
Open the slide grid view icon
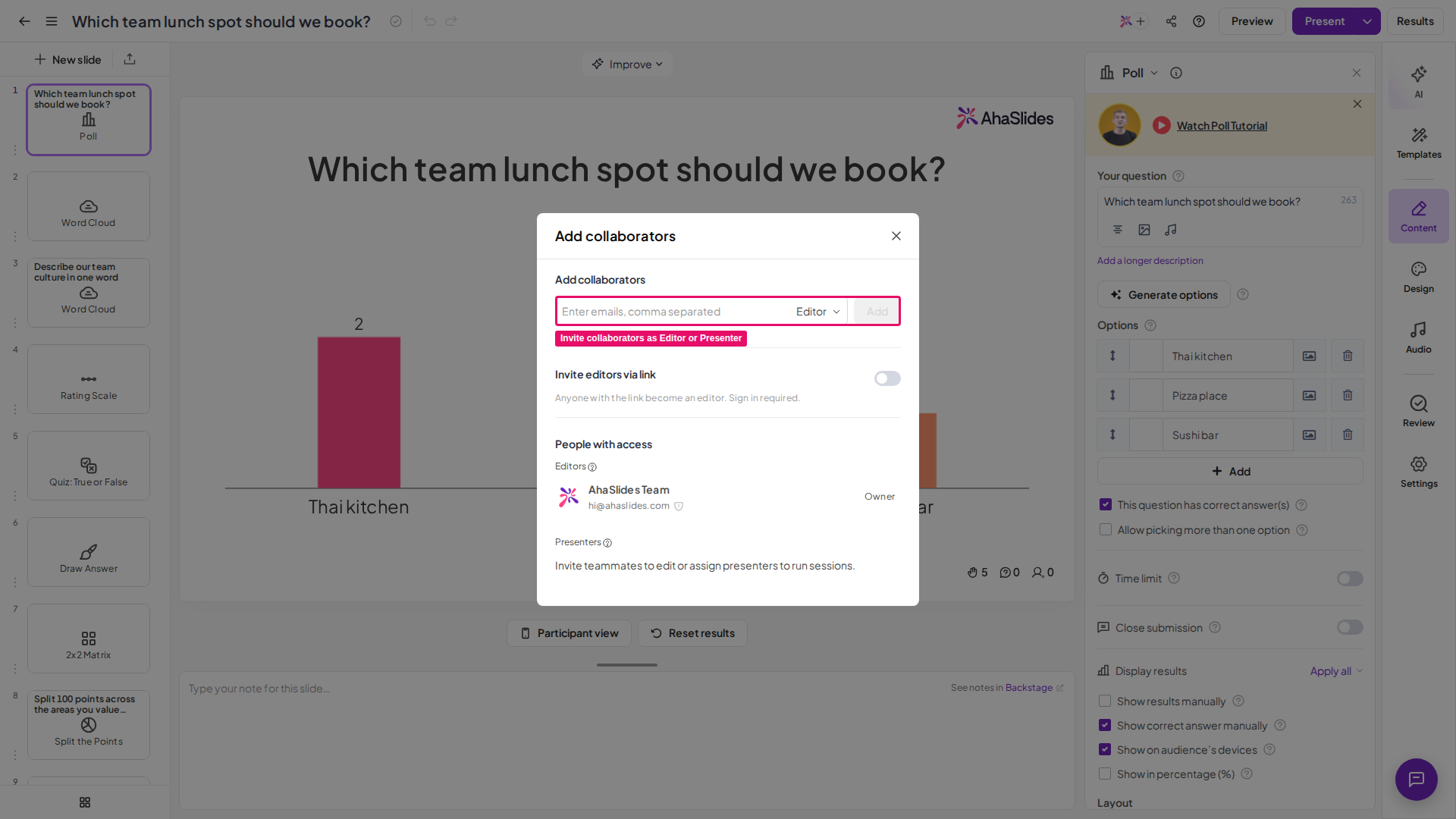(x=85, y=802)
